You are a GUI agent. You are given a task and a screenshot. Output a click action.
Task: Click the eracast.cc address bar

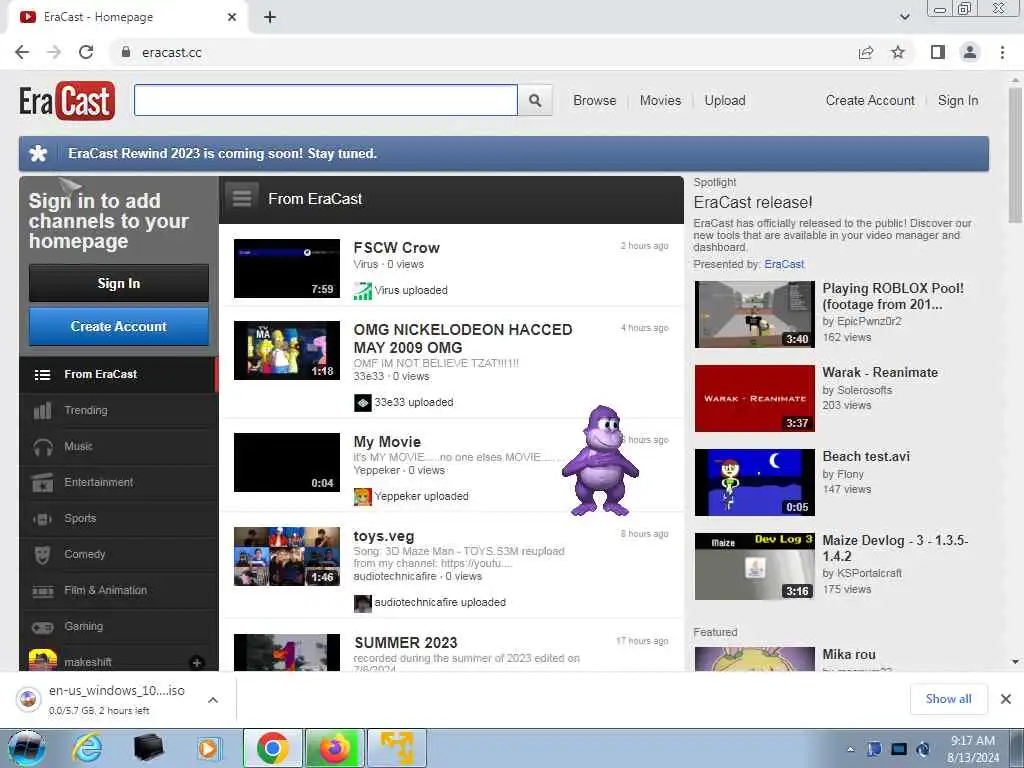pos(483,52)
